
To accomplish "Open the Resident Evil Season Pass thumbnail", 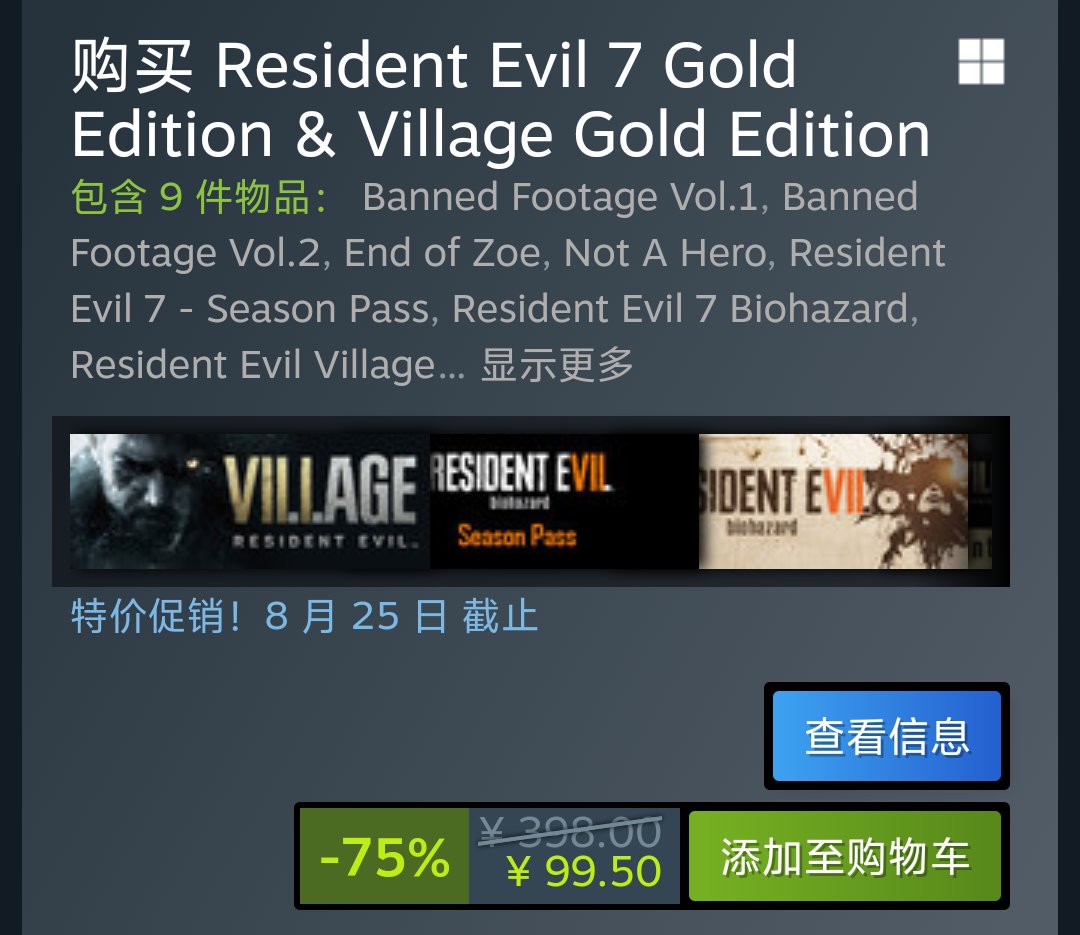I will point(564,502).
